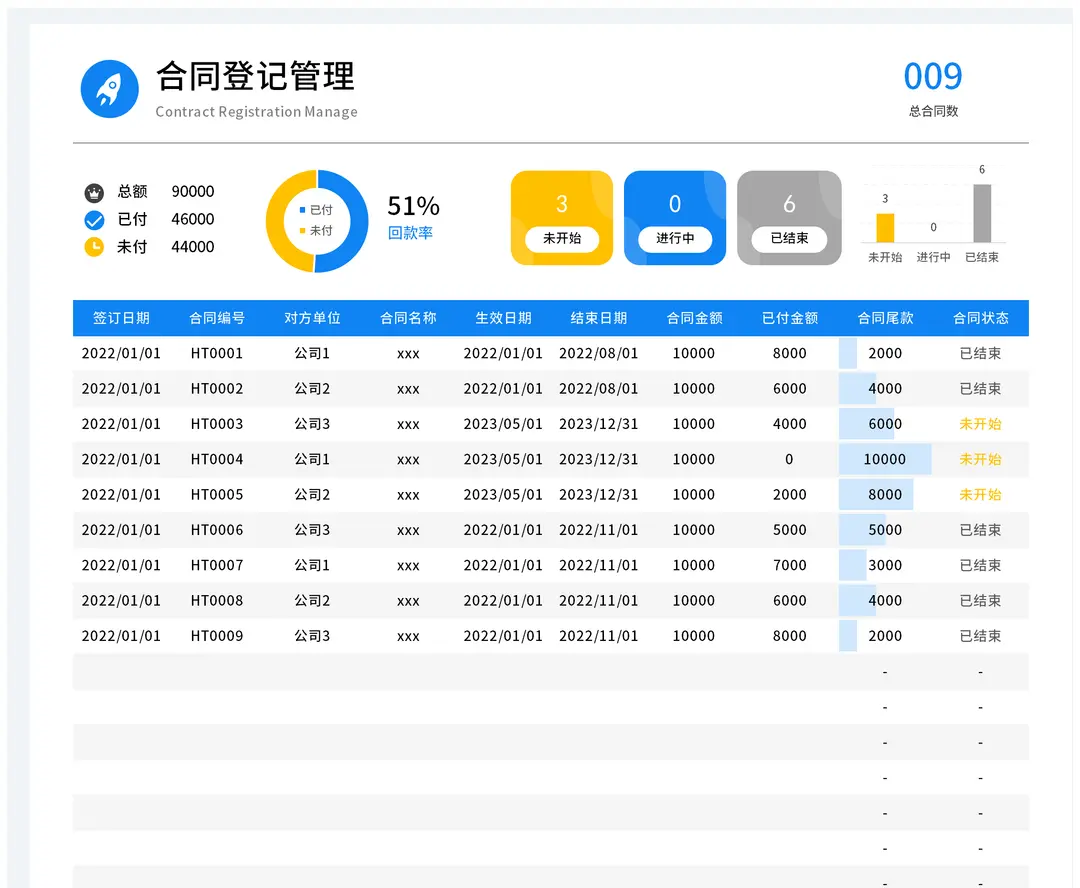
Task: Click contract number cell HT0003
Action: (x=217, y=424)
